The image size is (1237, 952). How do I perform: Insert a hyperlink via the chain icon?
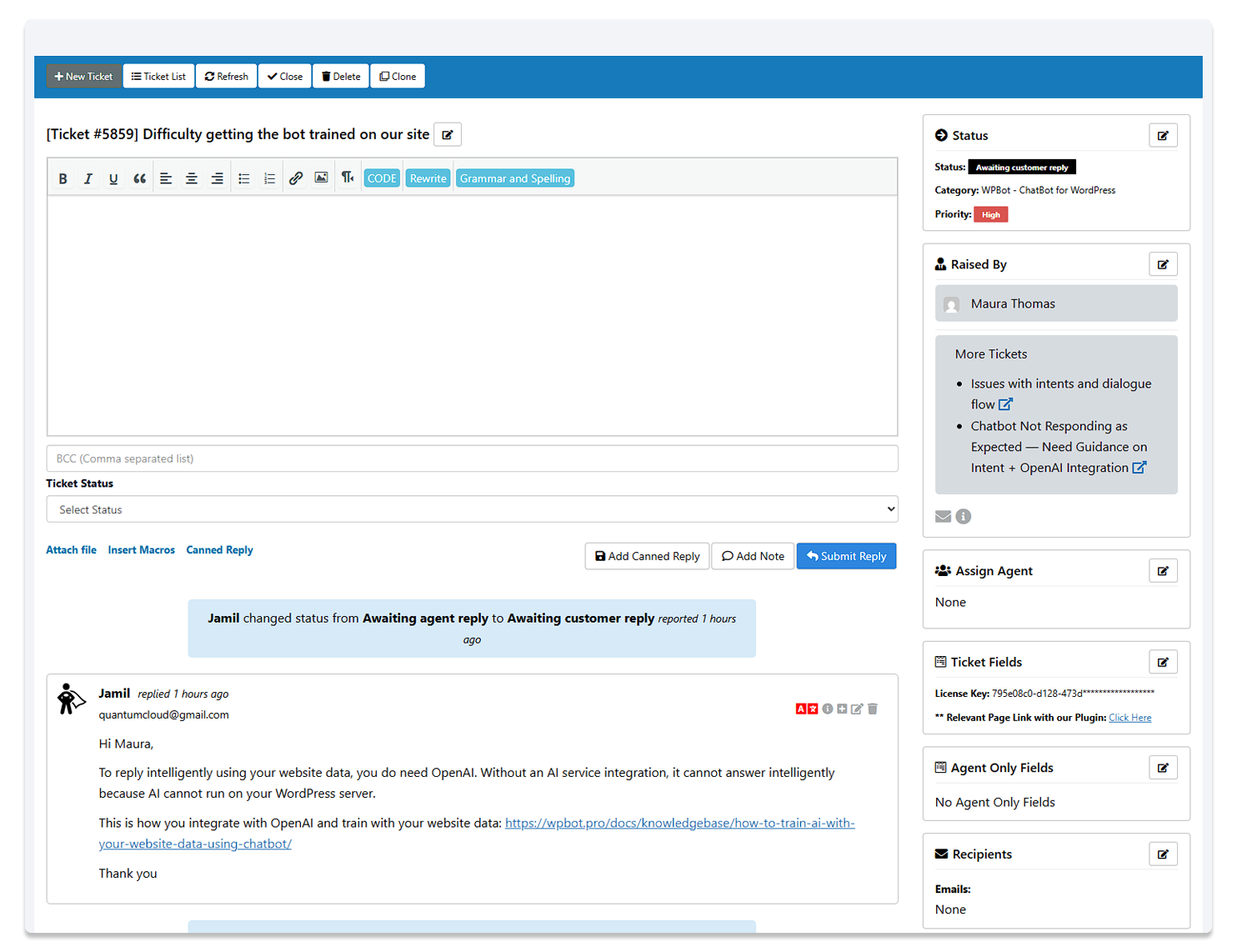pos(296,178)
